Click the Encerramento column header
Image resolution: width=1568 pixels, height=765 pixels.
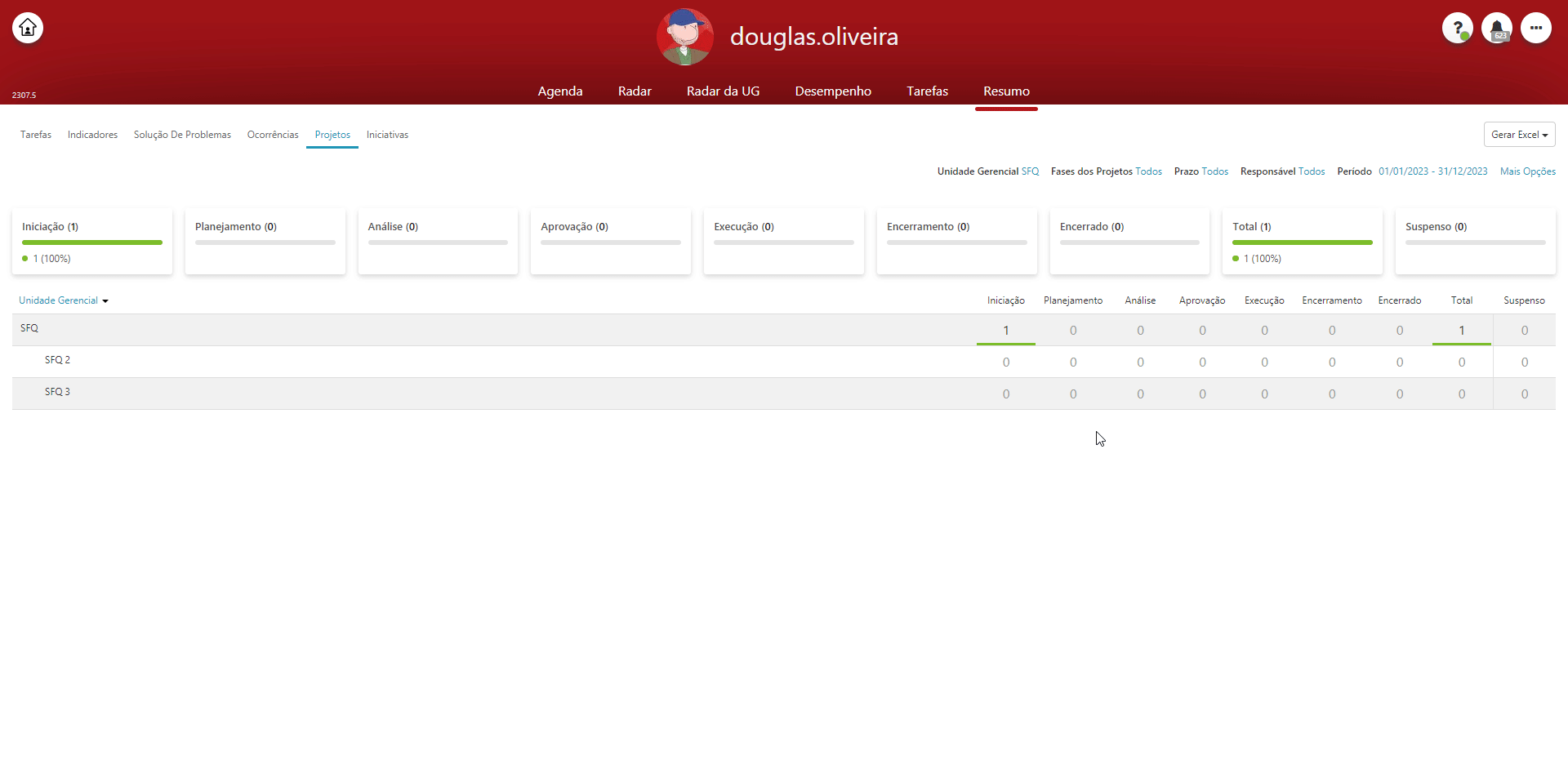tap(1332, 300)
